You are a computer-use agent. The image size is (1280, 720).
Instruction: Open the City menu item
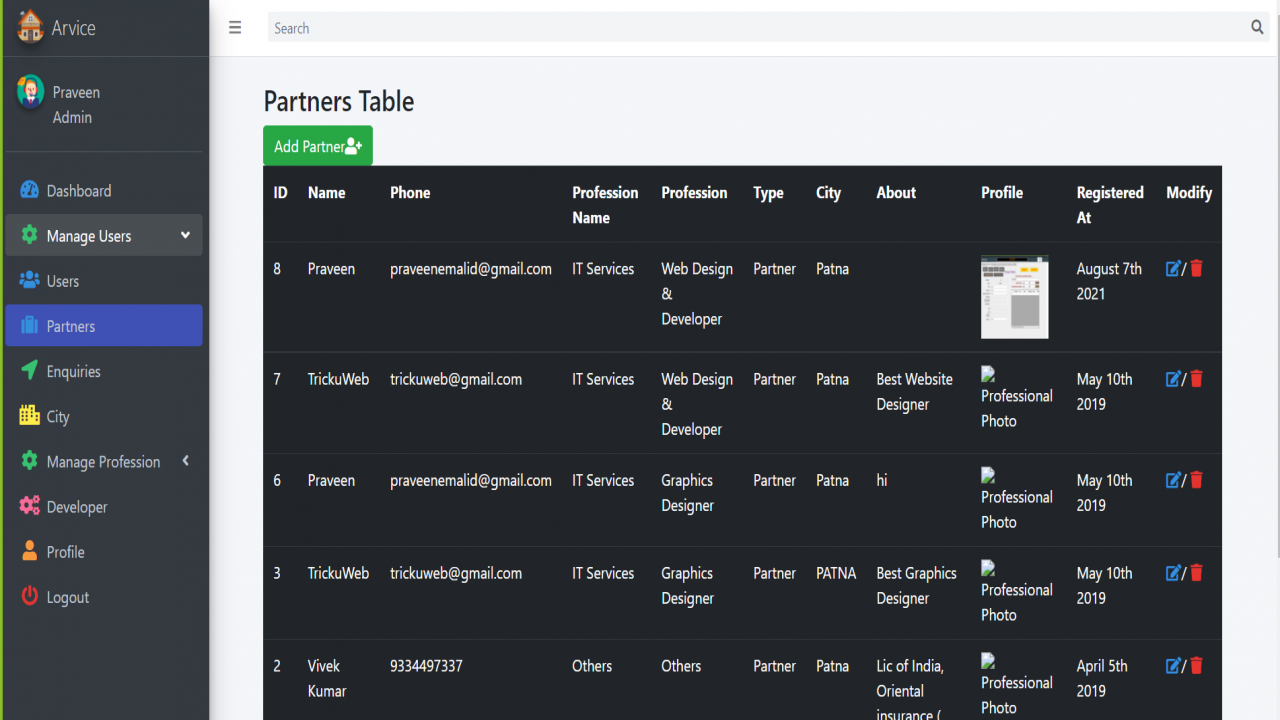coord(104,416)
